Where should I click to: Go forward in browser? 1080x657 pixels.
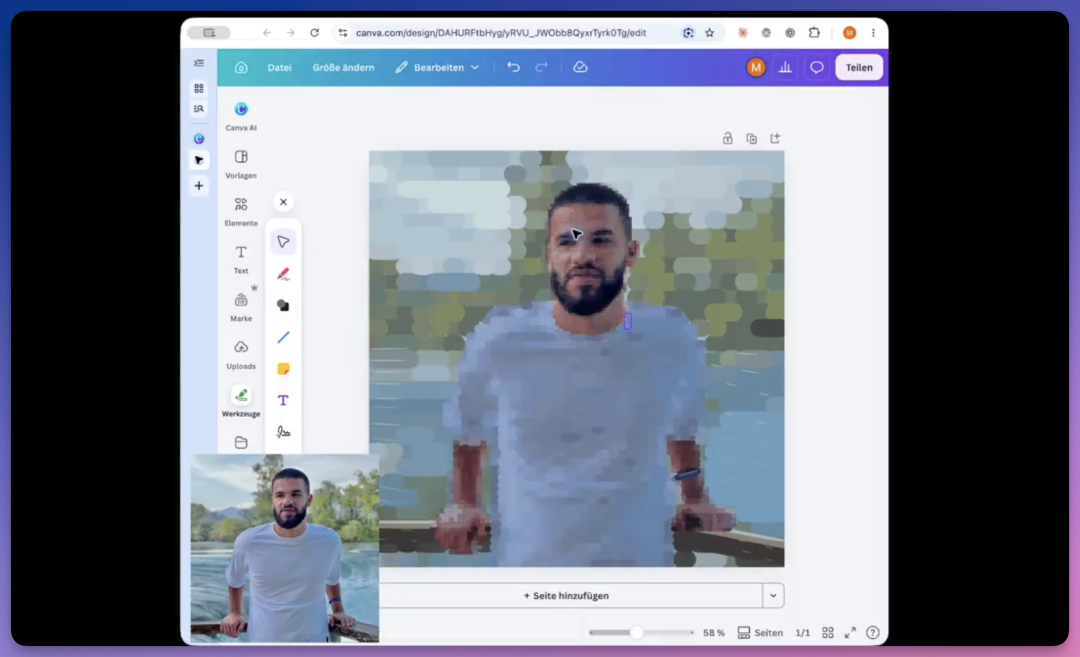pyautogui.click(x=291, y=32)
